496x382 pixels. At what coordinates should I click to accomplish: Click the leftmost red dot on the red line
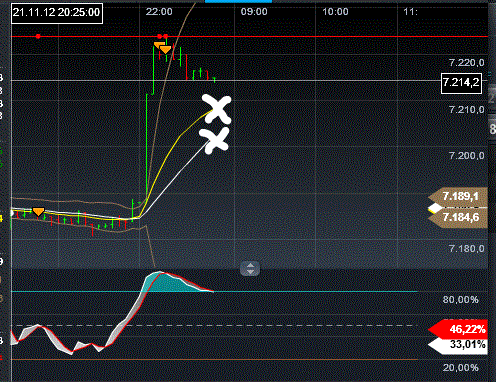point(38,36)
